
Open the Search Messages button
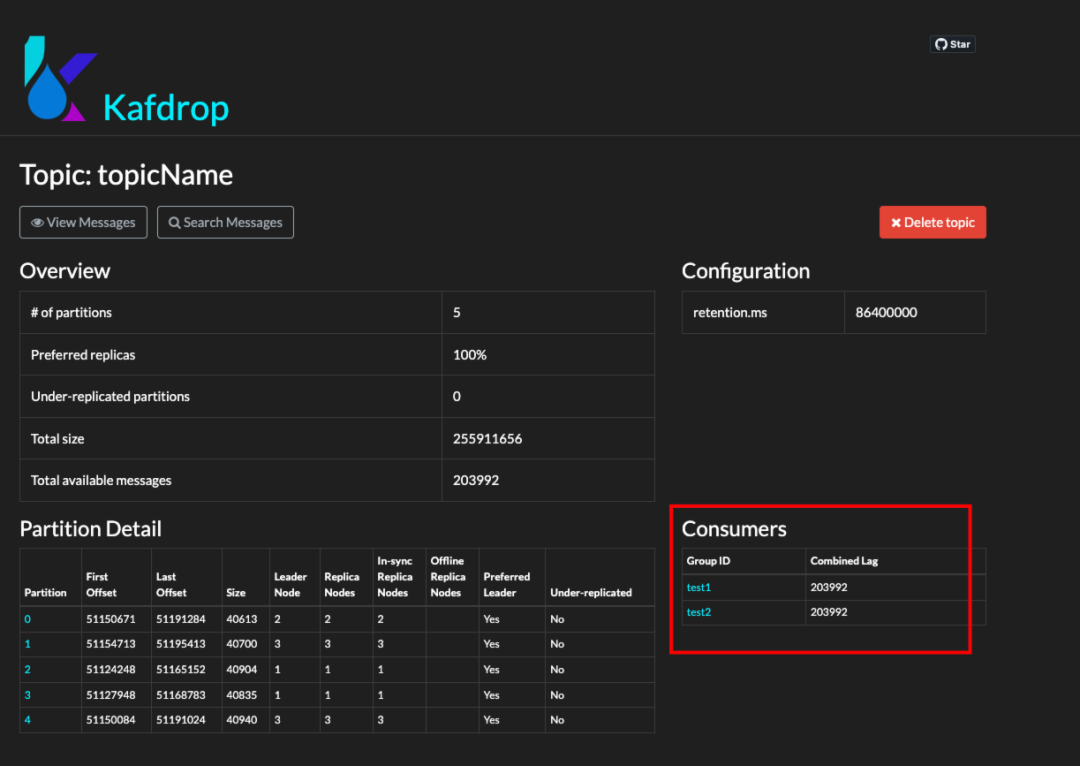coord(225,222)
